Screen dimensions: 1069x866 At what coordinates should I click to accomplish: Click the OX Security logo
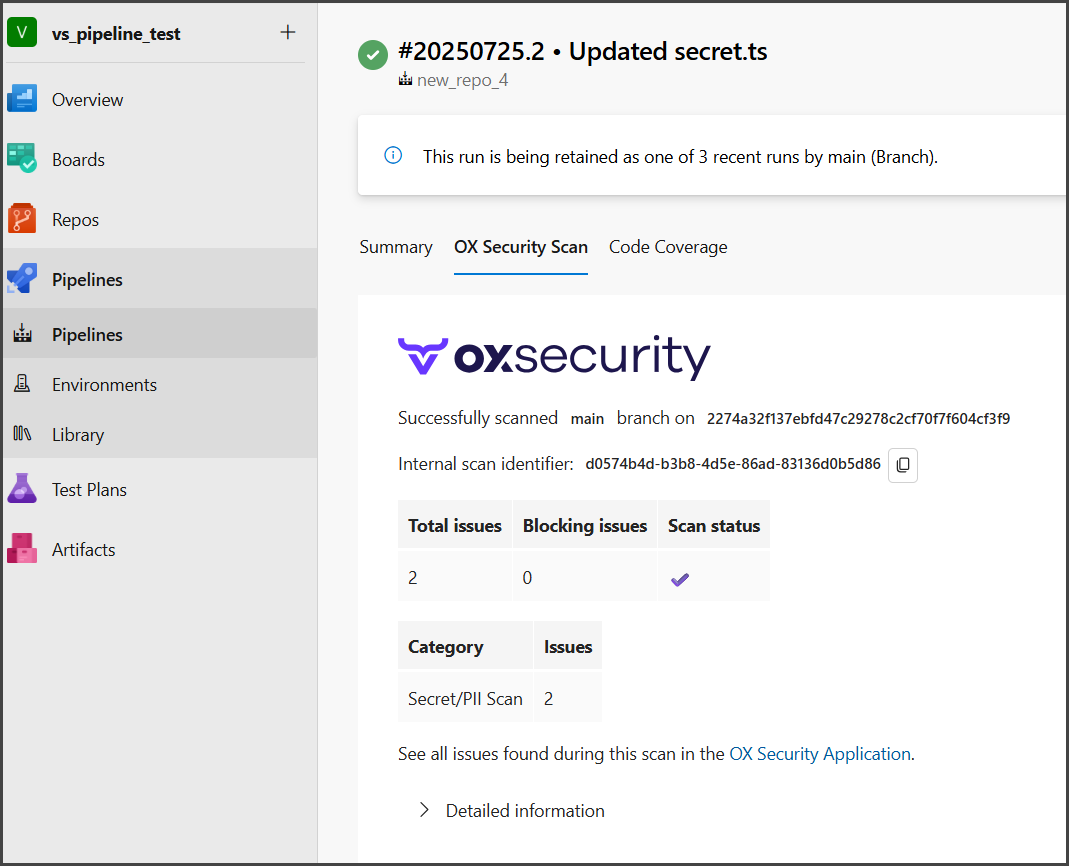pyautogui.click(x=554, y=357)
